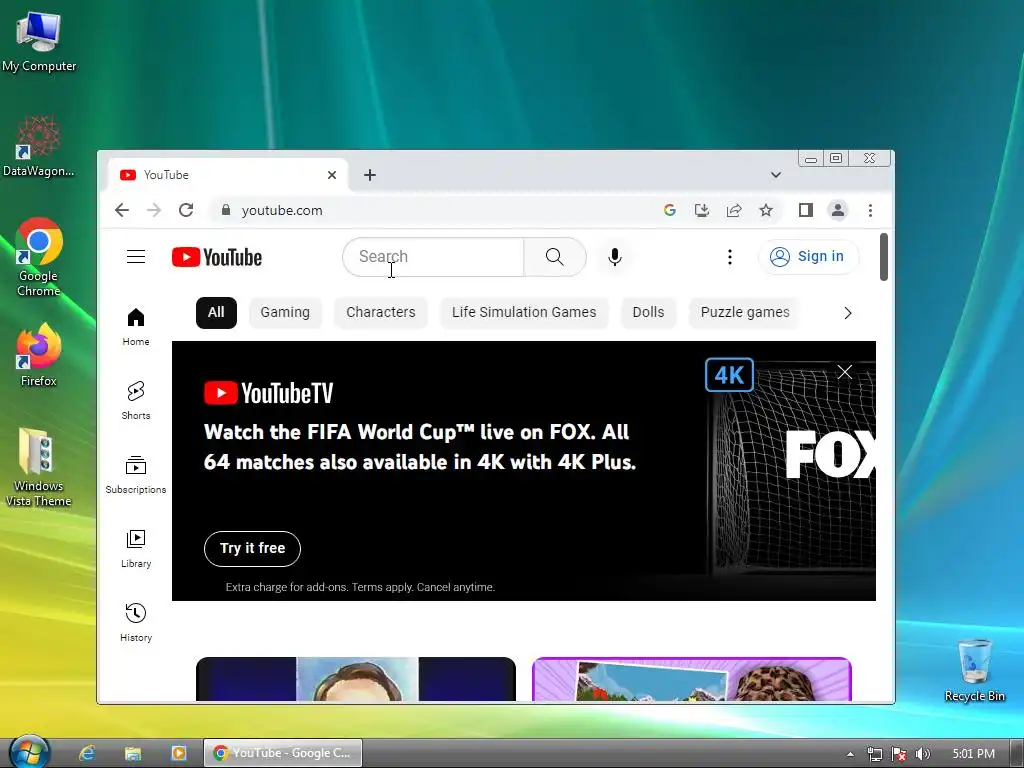Screen dimensions: 1024x768
Task: Select DataWagon desktop shortcut
Action: point(39,146)
